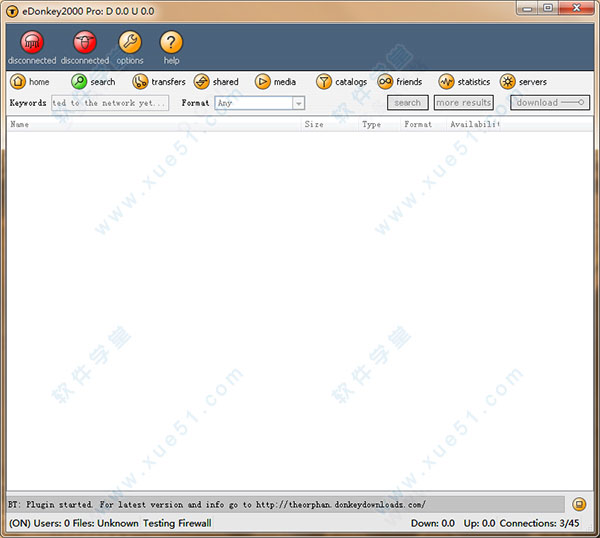Click the orange icon beside status message
Image resolution: width=600 pixels, height=538 pixels.
[x=579, y=504]
